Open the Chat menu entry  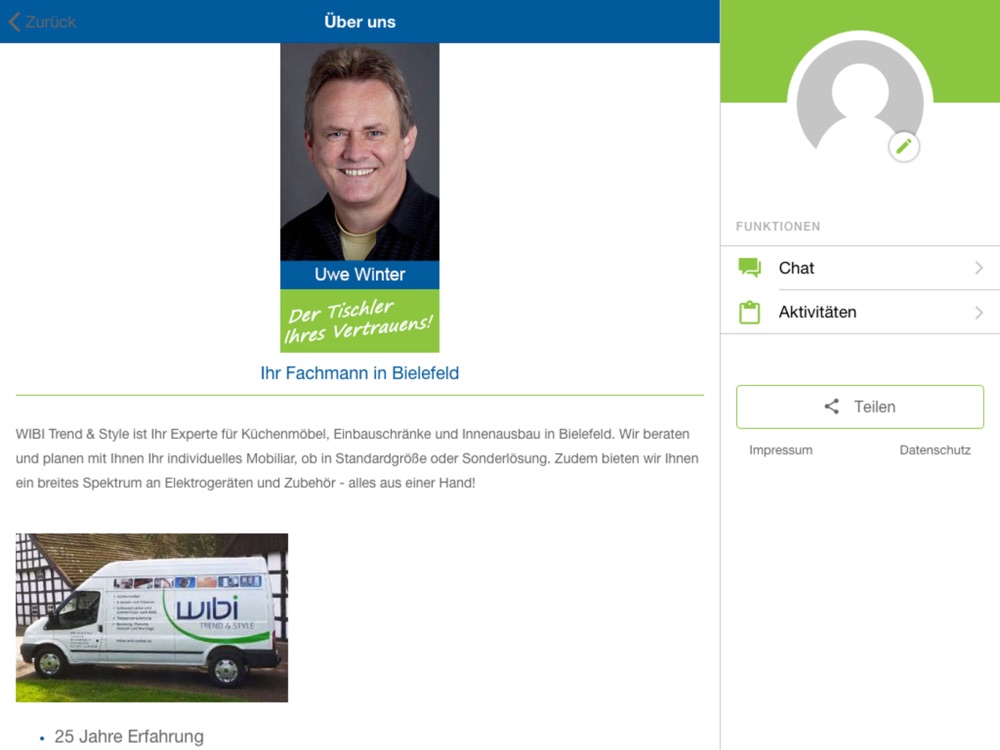click(860, 268)
